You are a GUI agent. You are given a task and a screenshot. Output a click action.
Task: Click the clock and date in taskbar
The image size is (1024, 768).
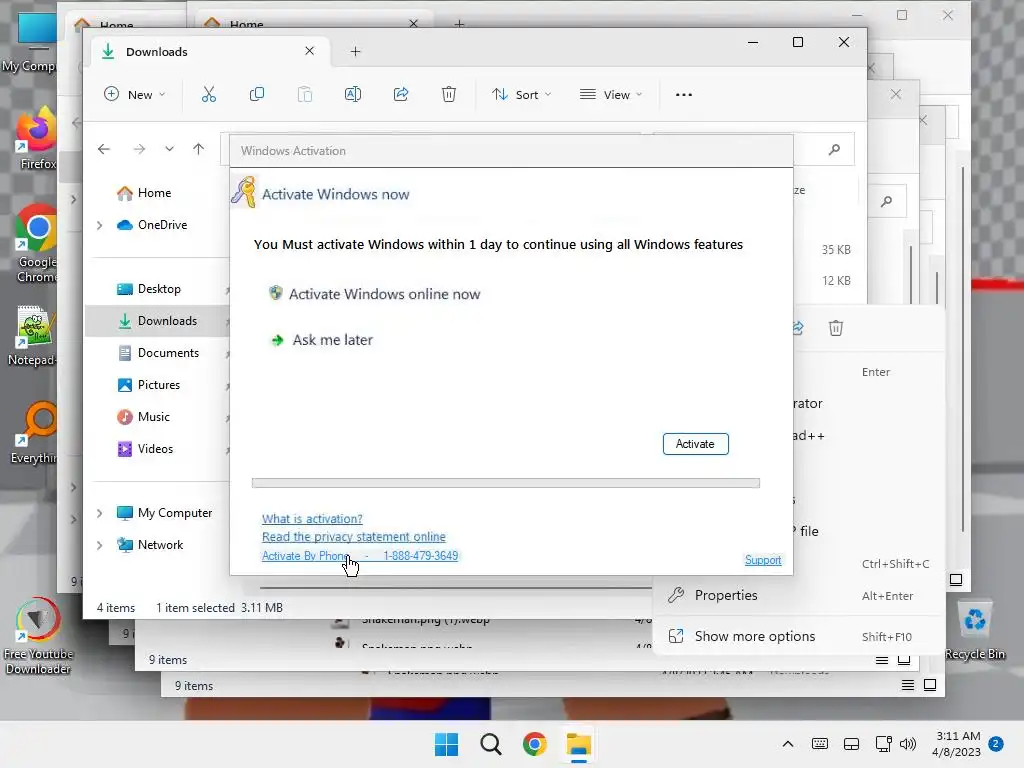(x=957, y=744)
